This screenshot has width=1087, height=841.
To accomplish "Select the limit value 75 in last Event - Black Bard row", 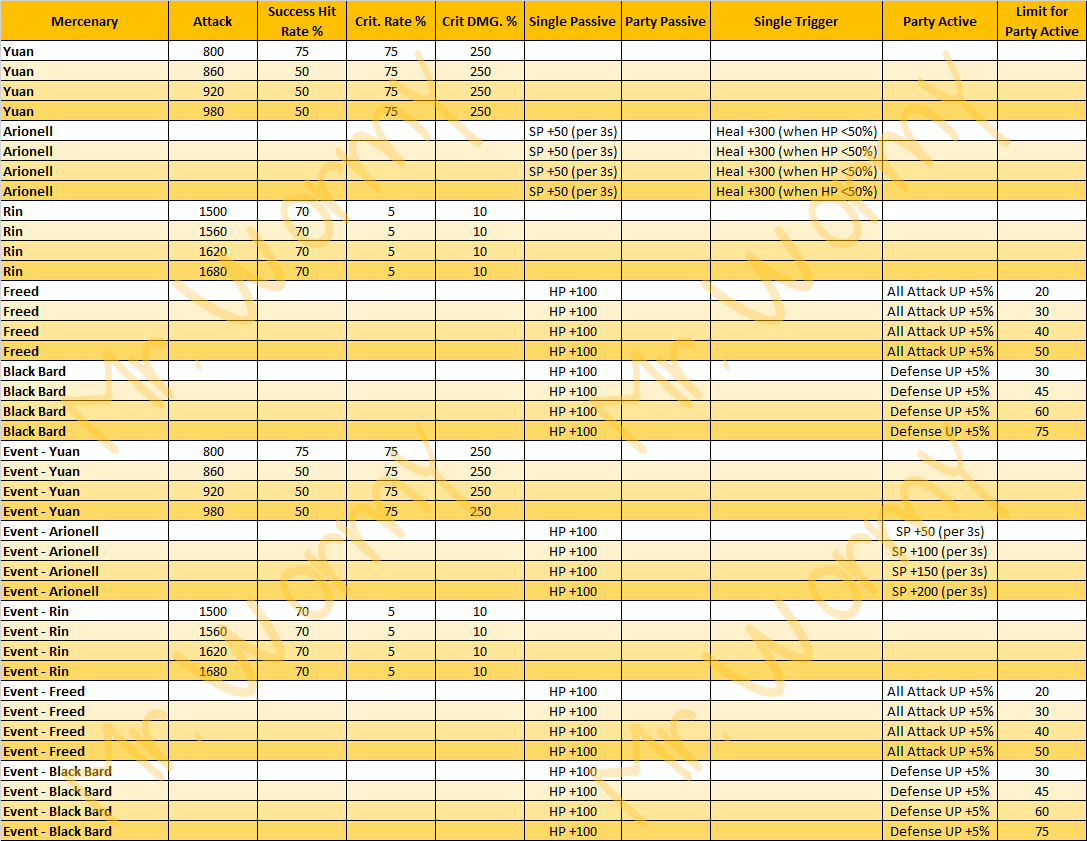I will (1042, 831).
